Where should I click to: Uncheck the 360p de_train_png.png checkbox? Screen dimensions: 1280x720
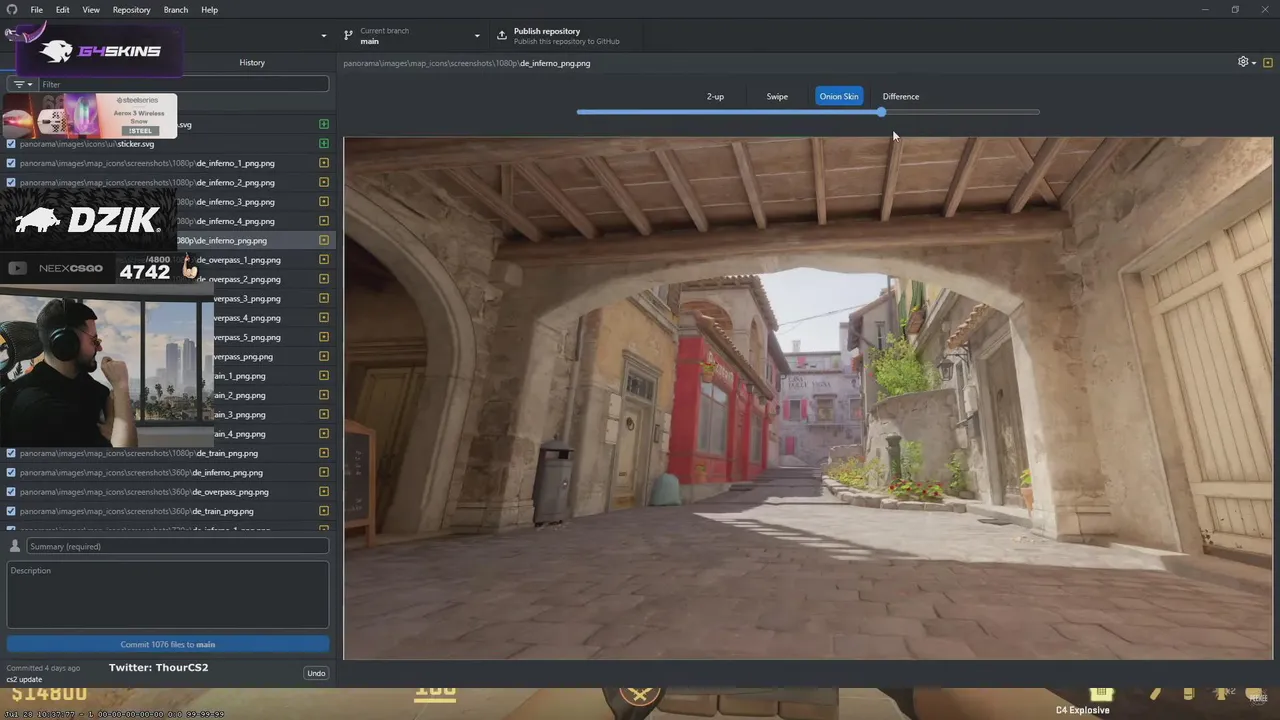click(11, 511)
